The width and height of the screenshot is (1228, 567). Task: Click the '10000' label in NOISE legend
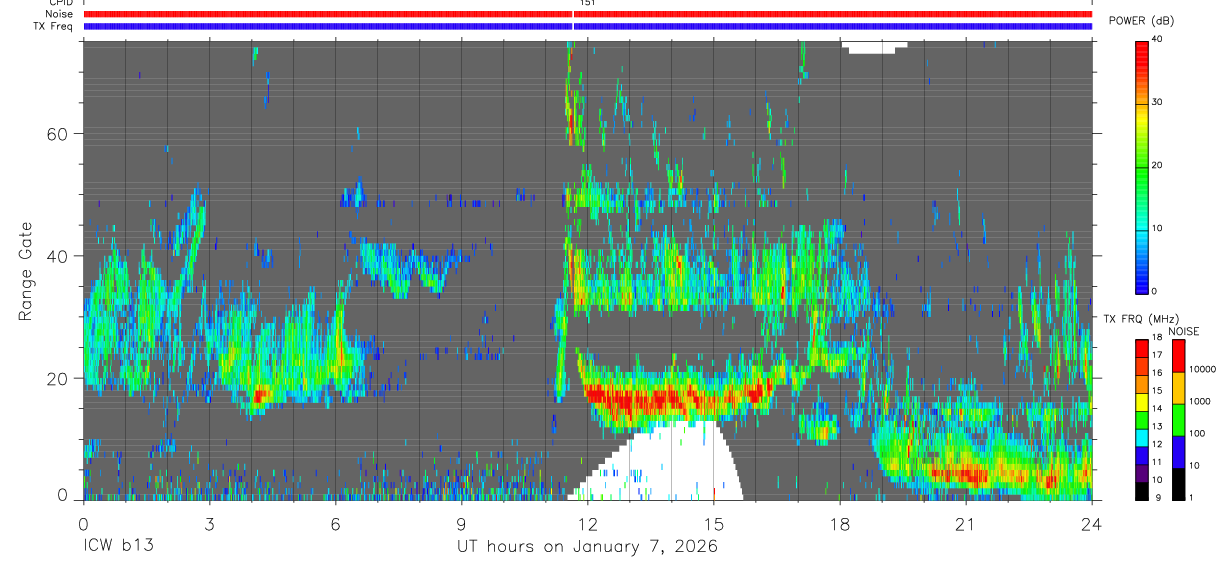[1202, 370]
